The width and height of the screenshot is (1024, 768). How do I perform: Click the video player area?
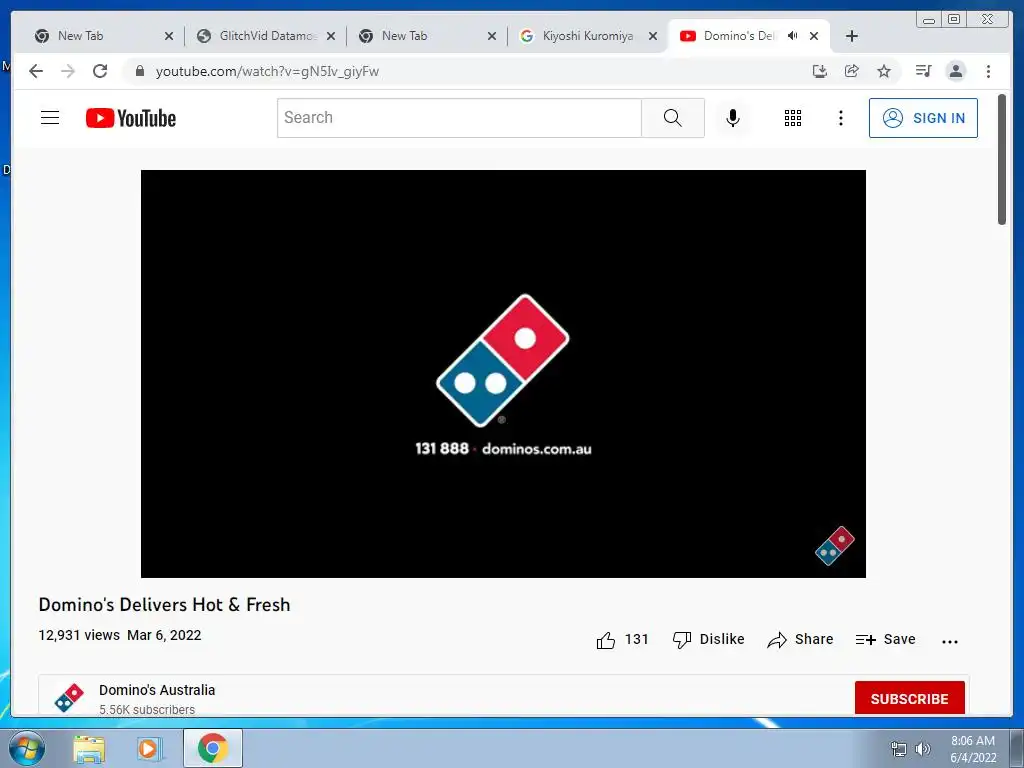[503, 374]
